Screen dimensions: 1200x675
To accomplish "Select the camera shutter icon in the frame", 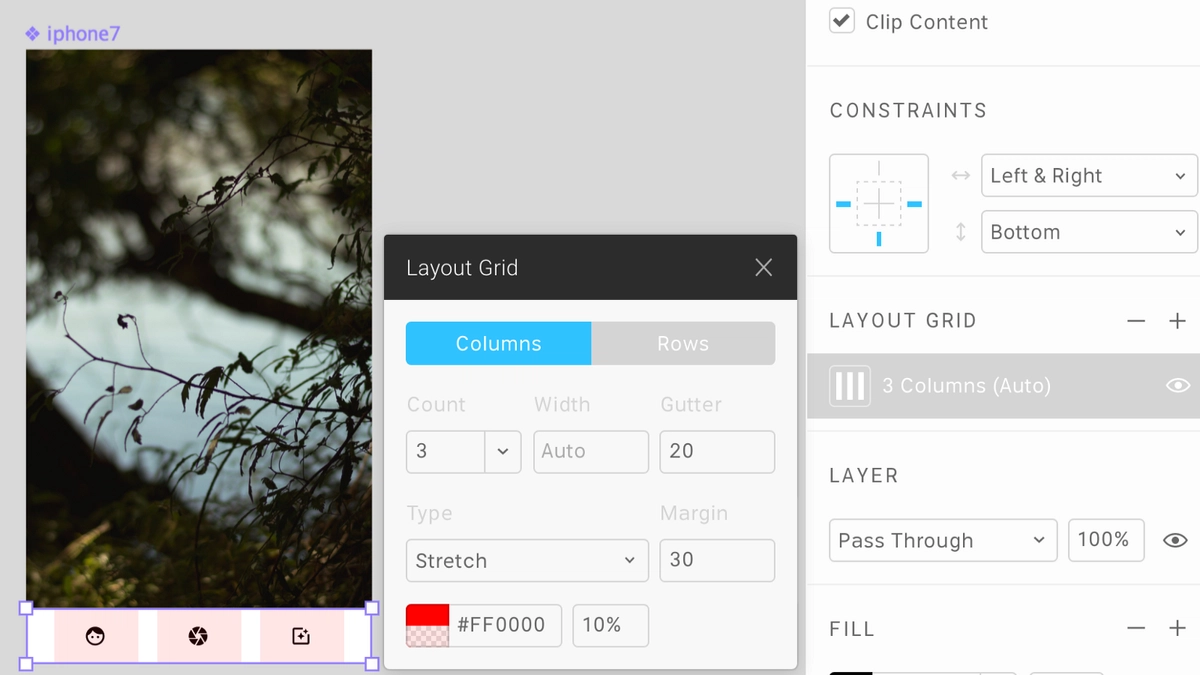I will click(199, 636).
